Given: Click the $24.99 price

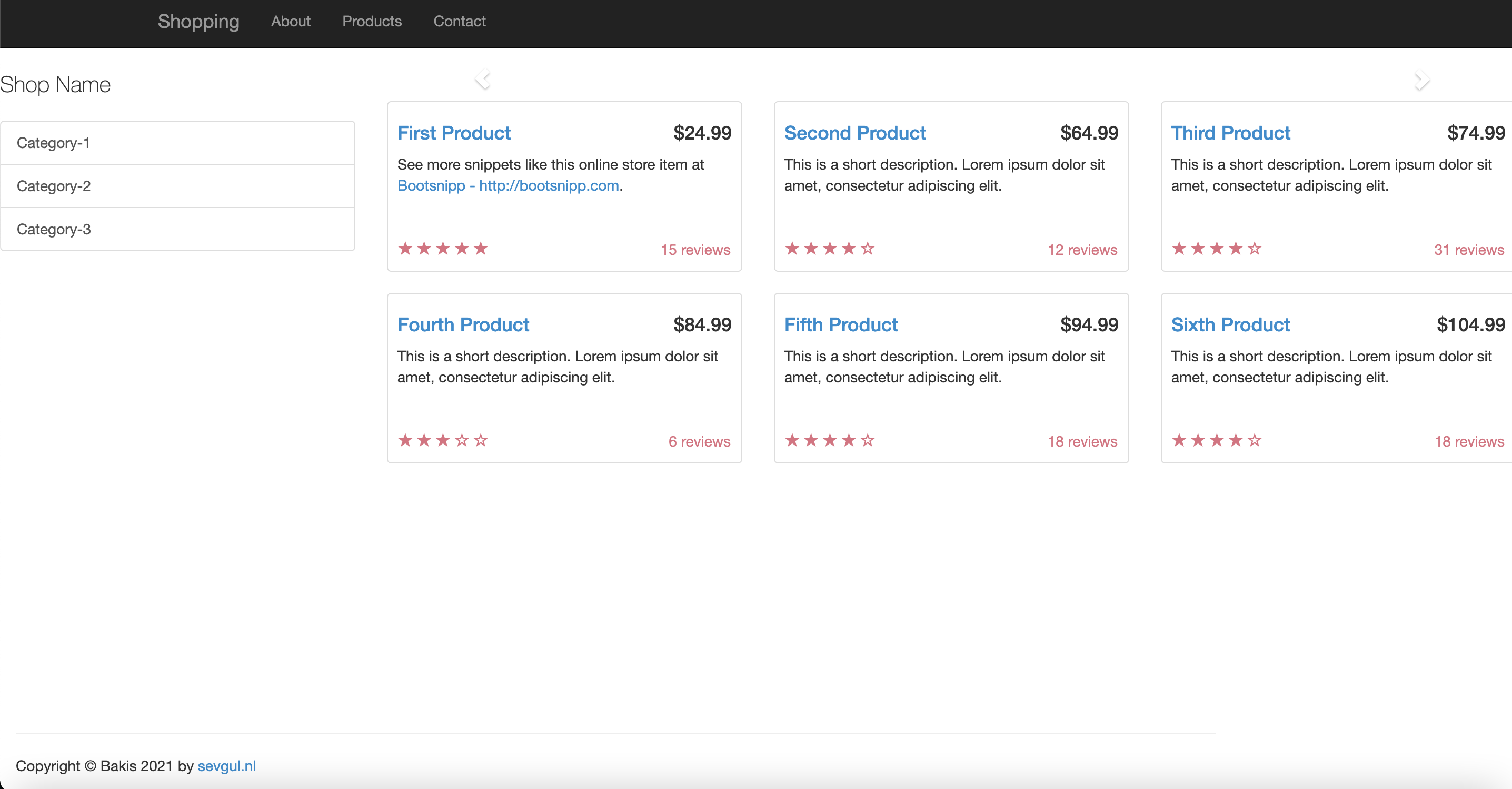Looking at the screenshot, I should (703, 133).
